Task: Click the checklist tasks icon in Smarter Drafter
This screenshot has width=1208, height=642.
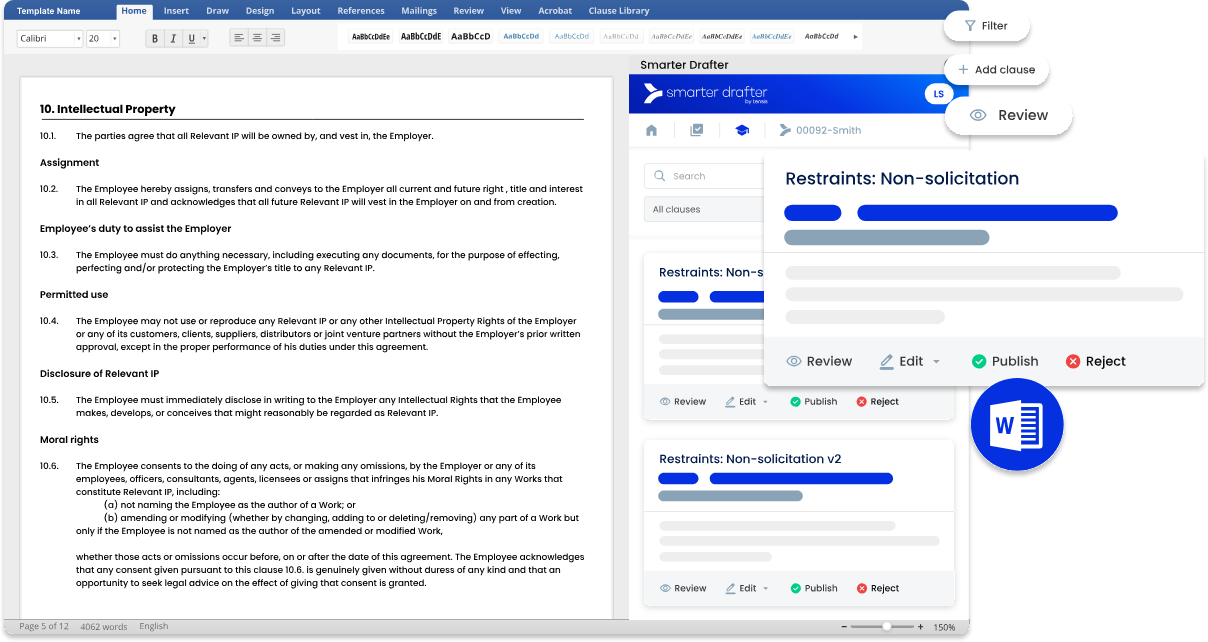Action: pyautogui.click(x=696, y=130)
